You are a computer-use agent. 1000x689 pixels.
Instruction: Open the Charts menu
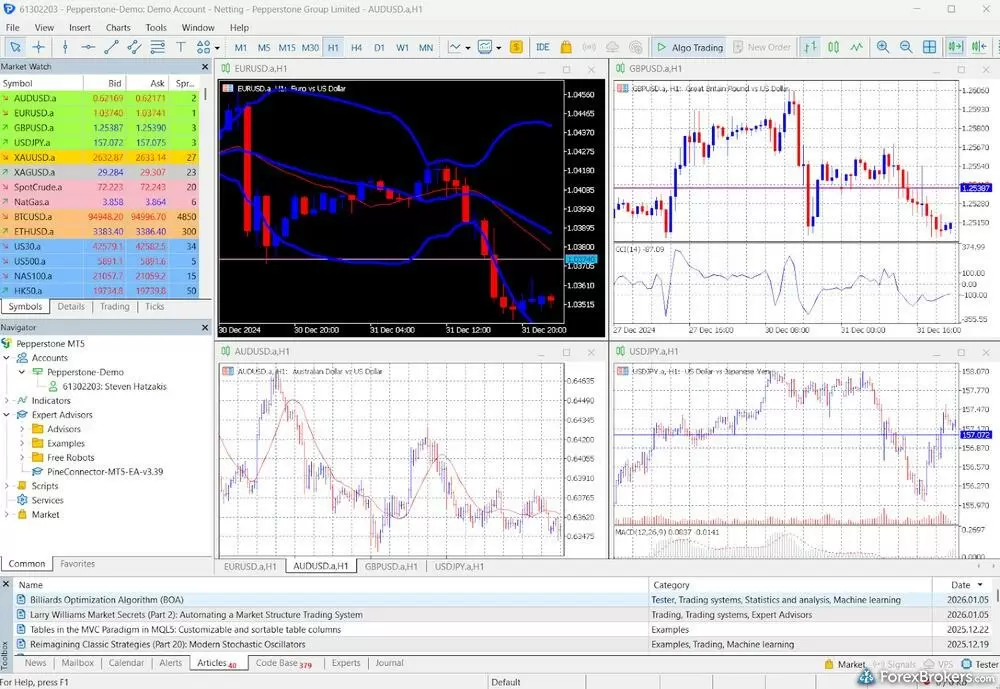[117, 27]
